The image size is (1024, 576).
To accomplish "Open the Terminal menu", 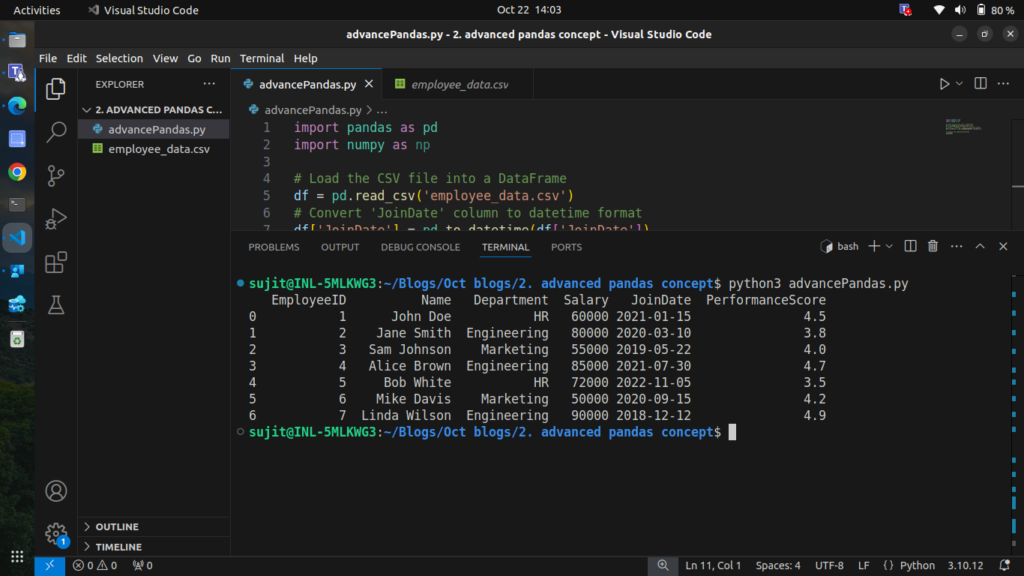I will tap(261, 58).
